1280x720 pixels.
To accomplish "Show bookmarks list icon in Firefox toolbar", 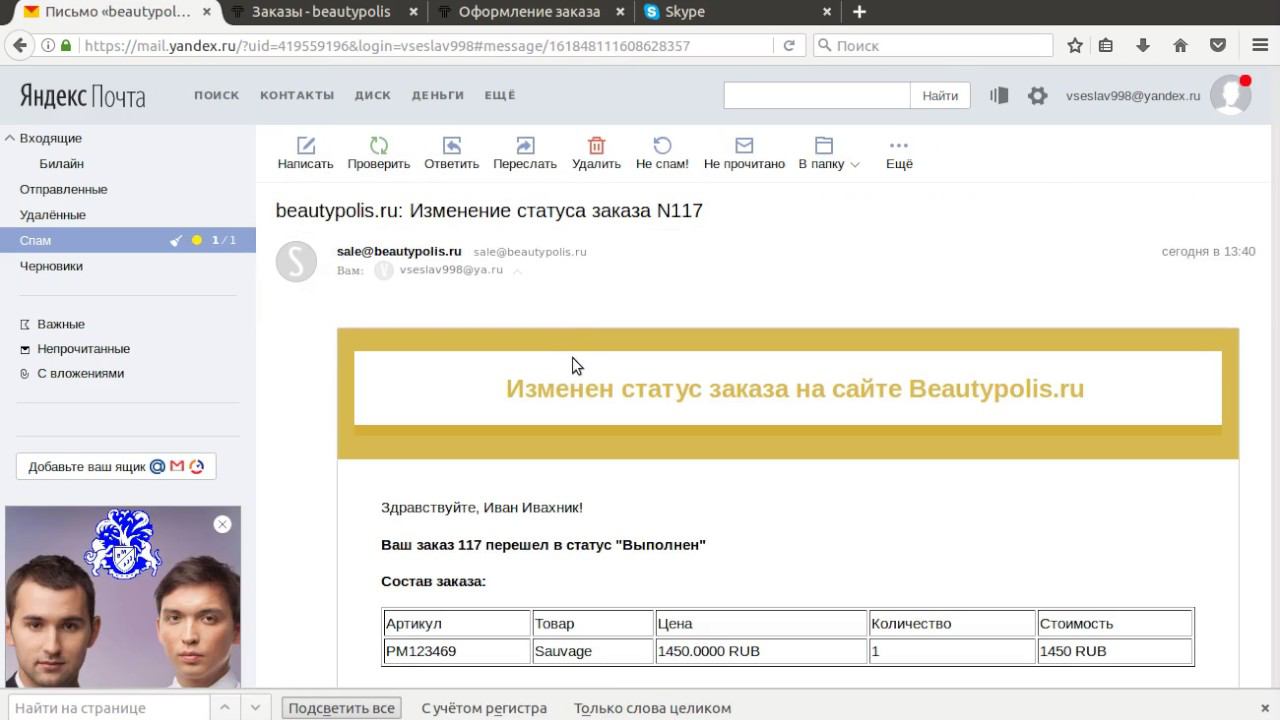I will coord(1106,46).
